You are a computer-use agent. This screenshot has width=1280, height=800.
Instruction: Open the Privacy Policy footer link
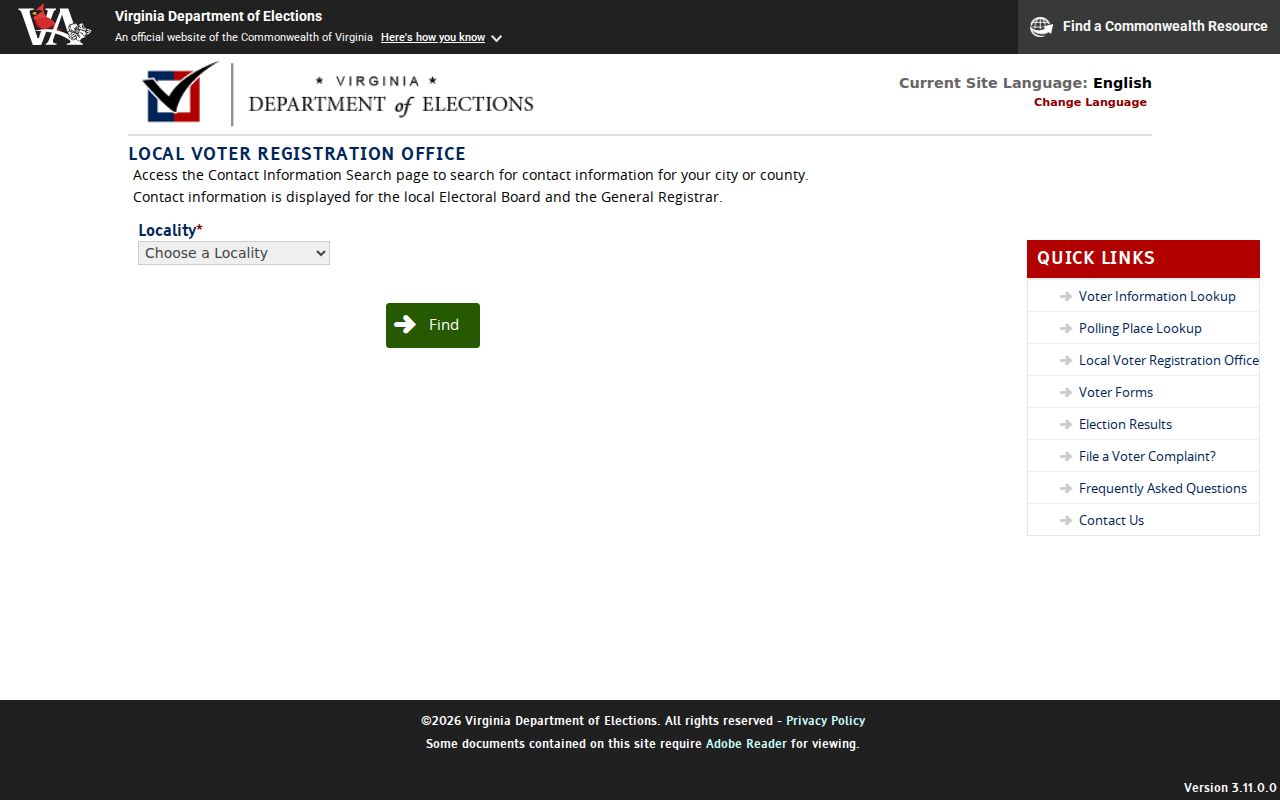(x=825, y=721)
